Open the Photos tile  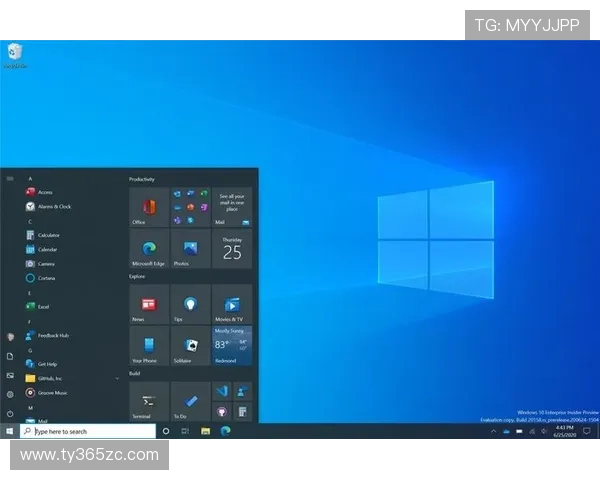190,248
